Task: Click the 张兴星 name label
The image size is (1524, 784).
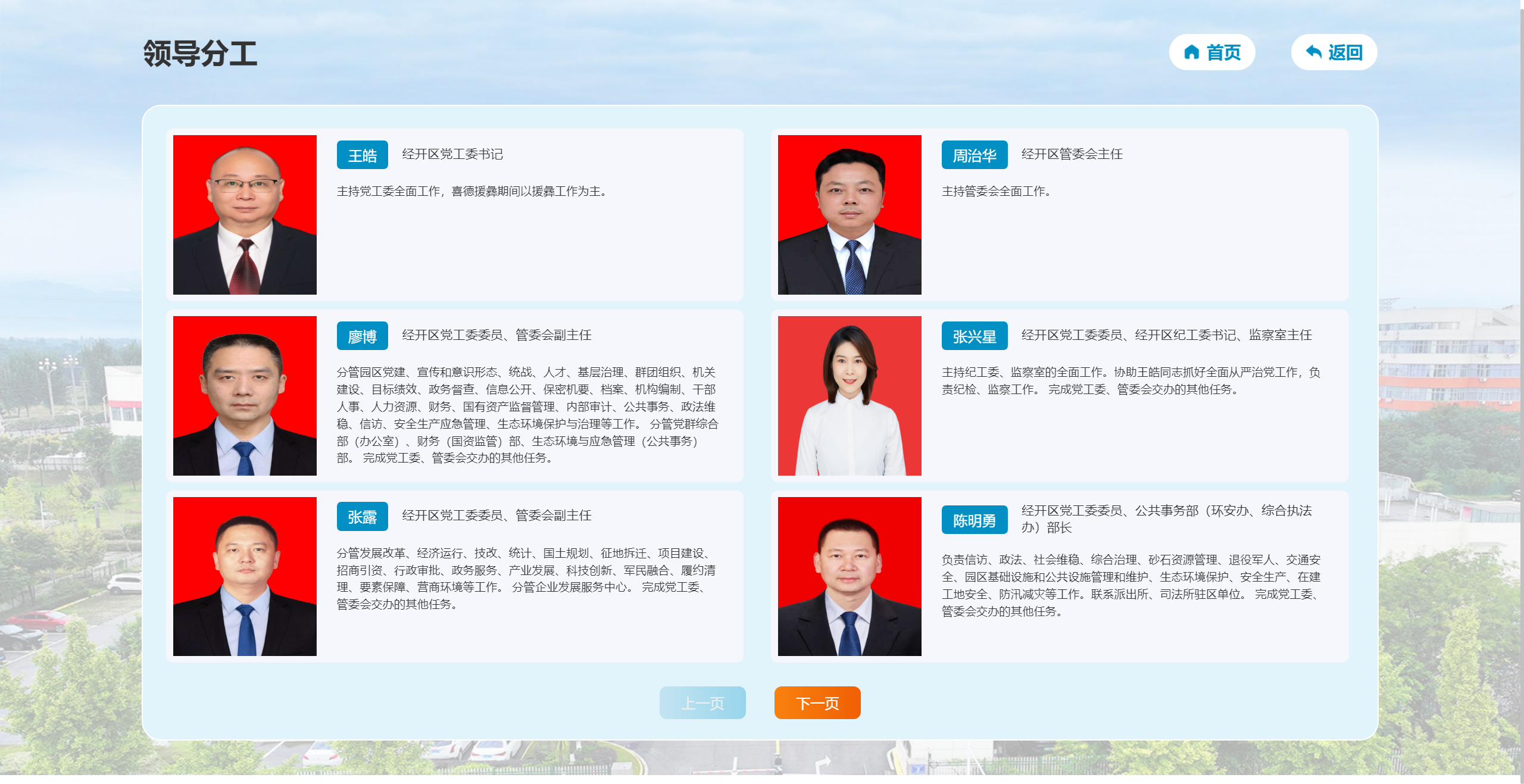Action: [974, 336]
